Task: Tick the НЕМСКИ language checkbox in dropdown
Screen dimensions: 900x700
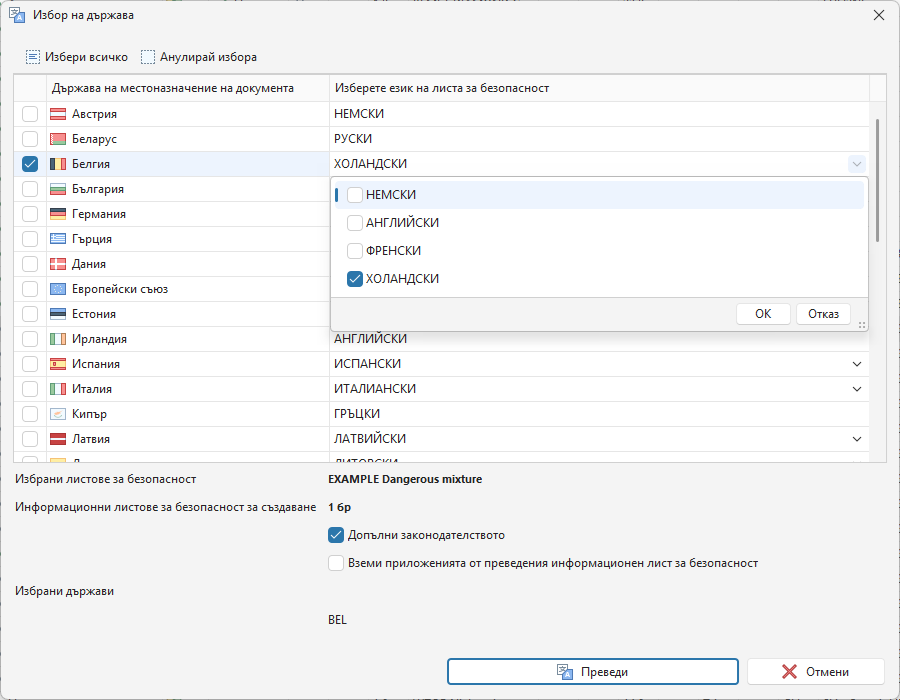Action: point(355,195)
